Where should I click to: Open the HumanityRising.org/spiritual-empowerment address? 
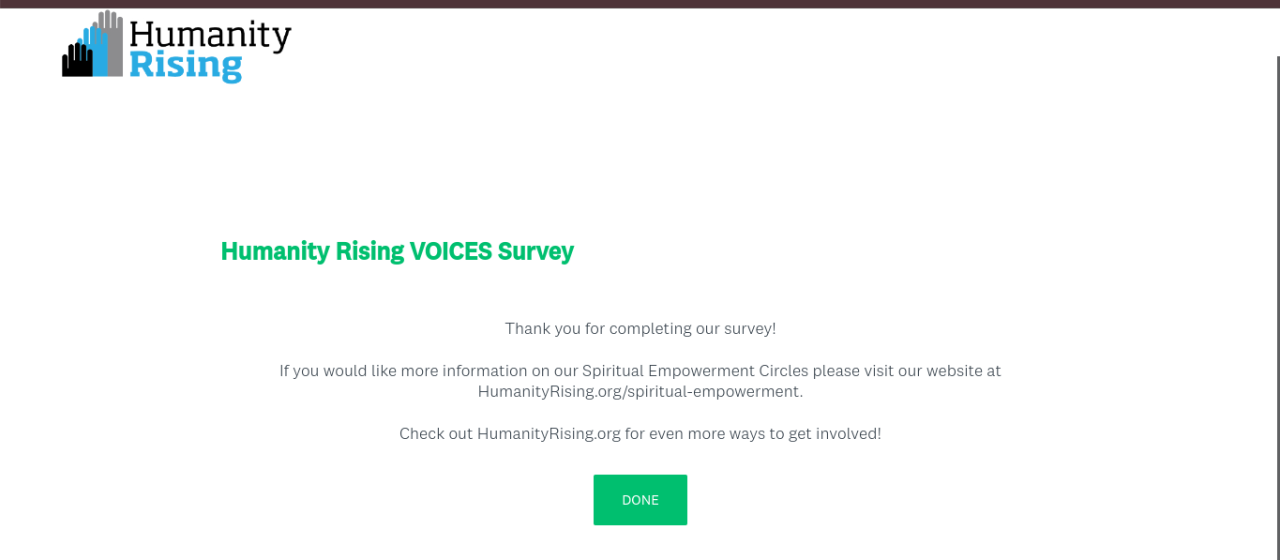tap(640, 391)
